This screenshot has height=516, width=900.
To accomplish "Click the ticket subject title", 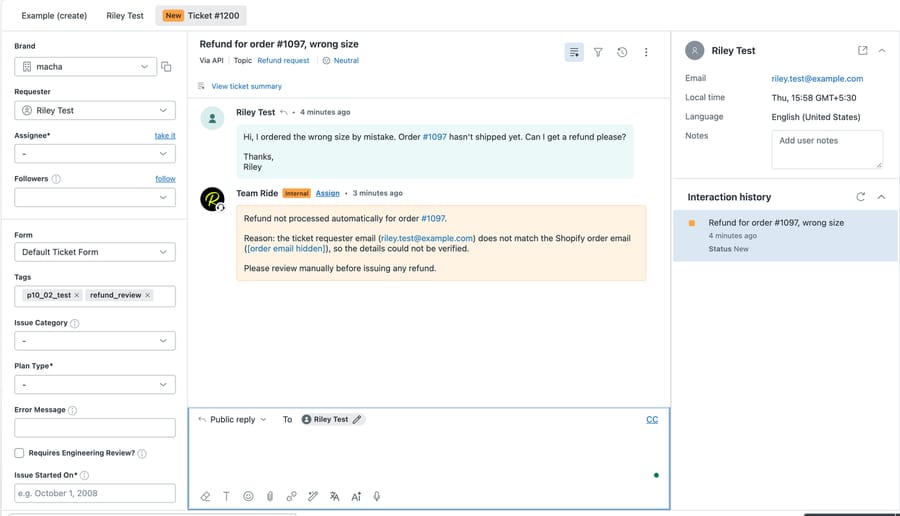I will click(279, 44).
